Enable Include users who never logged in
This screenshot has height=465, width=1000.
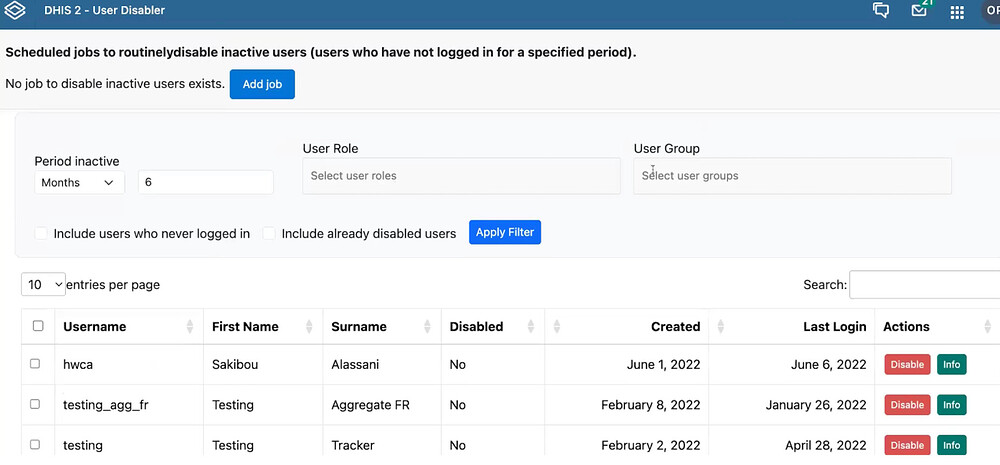[x=42, y=234]
